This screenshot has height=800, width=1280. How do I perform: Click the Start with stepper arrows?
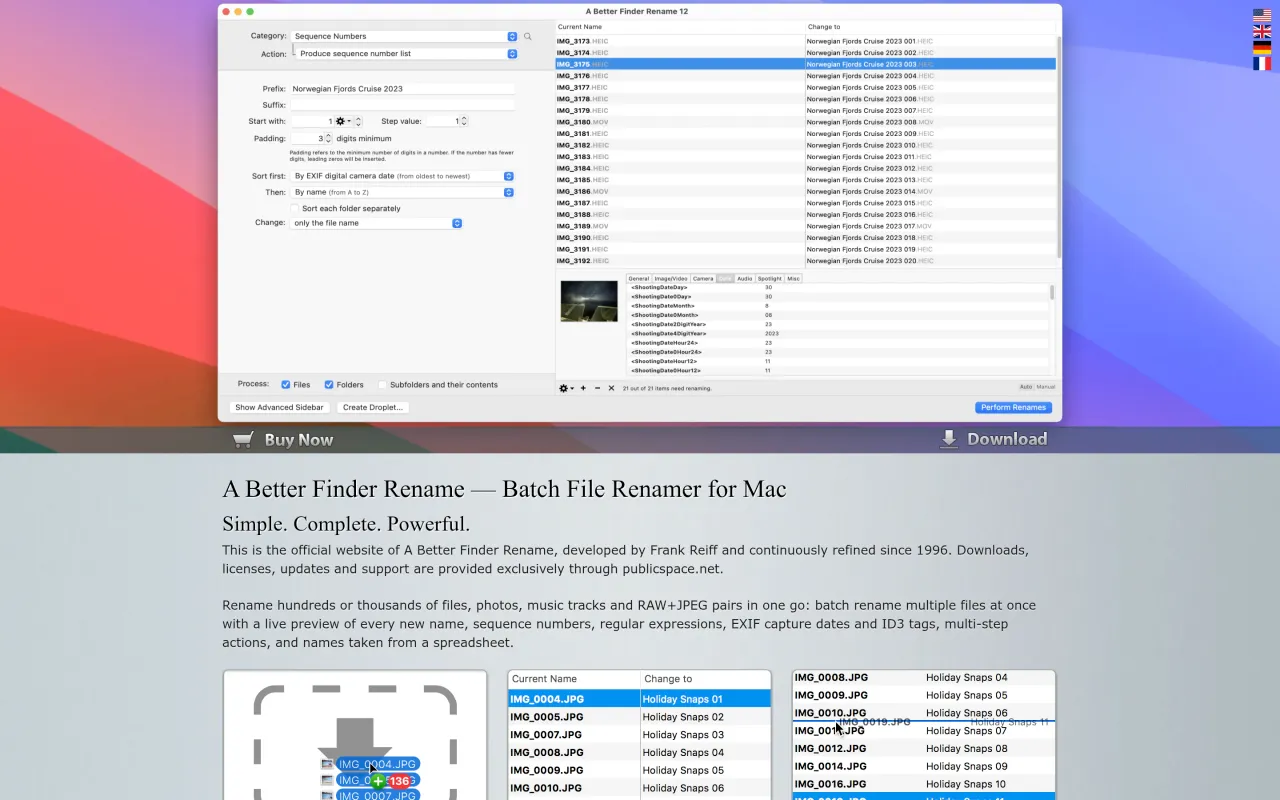(x=358, y=121)
